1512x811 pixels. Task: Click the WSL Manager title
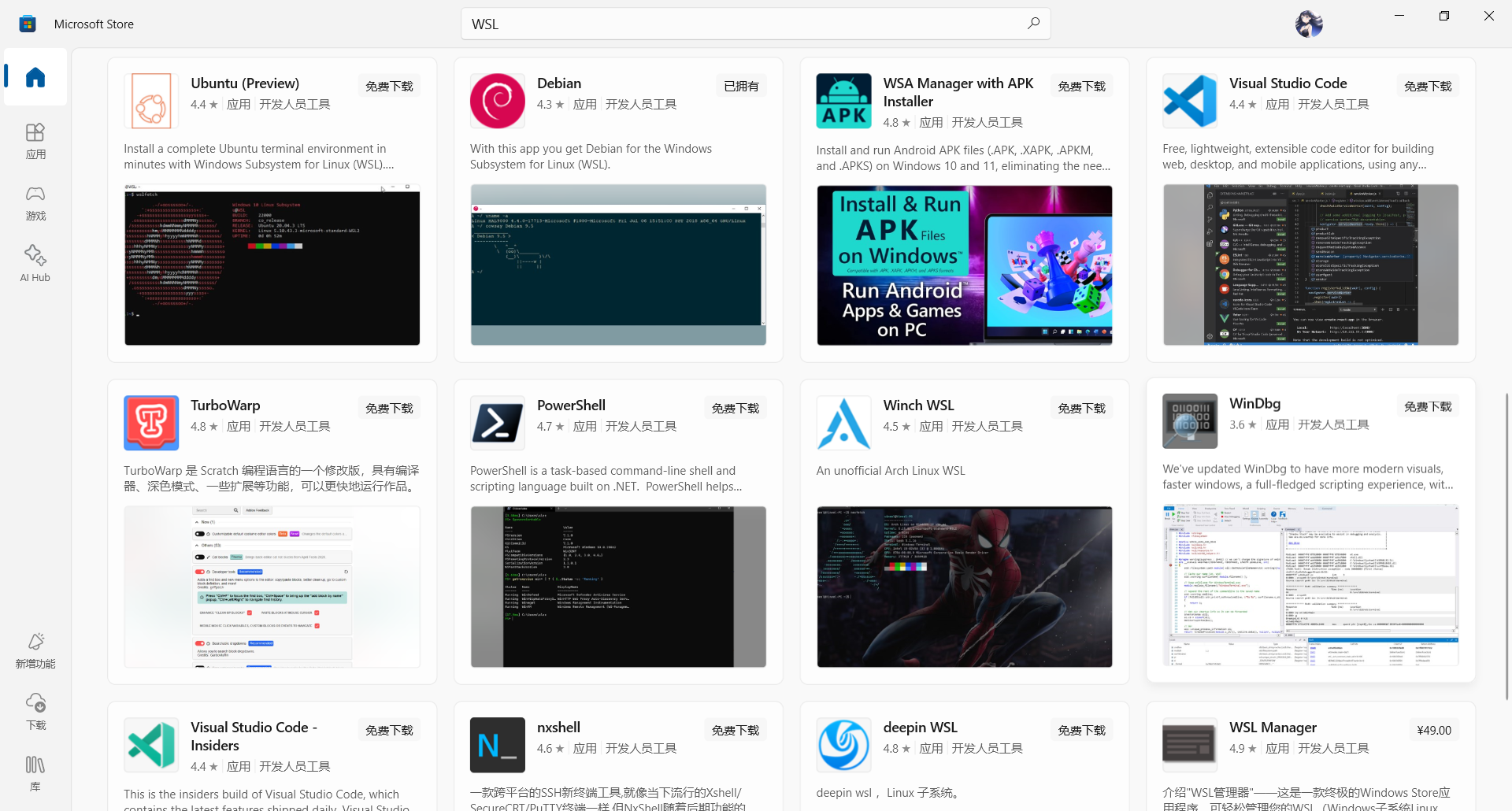point(1273,728)
